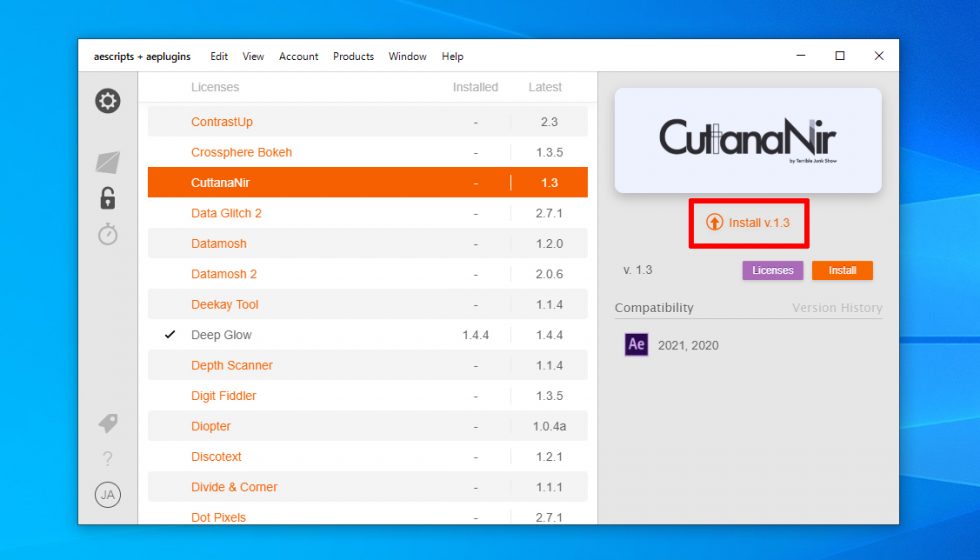Open the Window menu
This screenshot has height=560, width=980.
[408, 56]
